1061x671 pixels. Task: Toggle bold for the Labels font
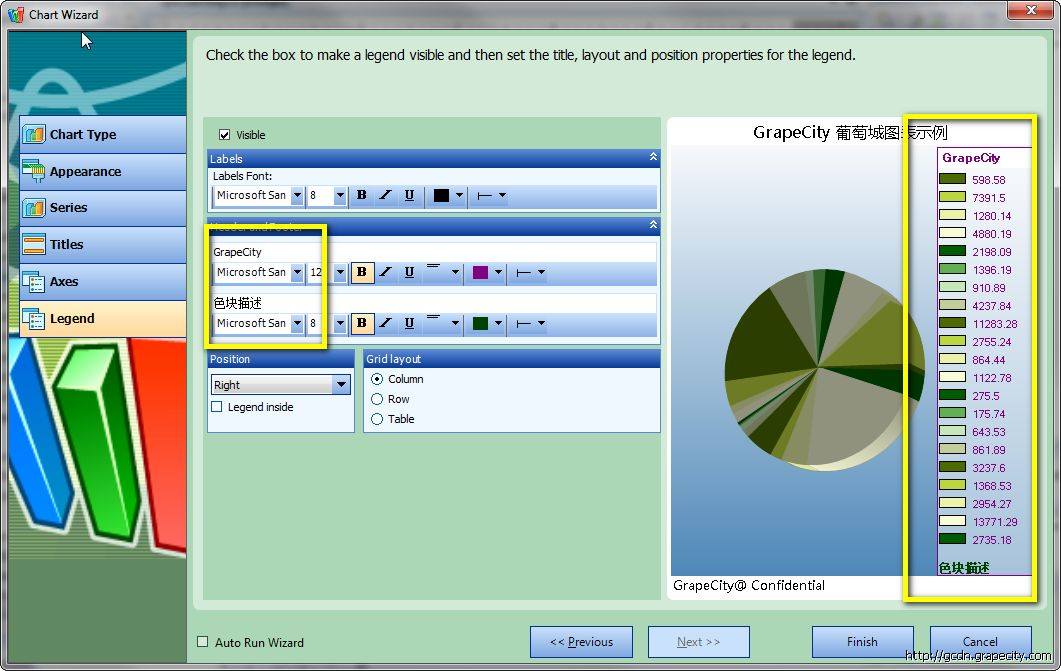click(x=362, y=196)
